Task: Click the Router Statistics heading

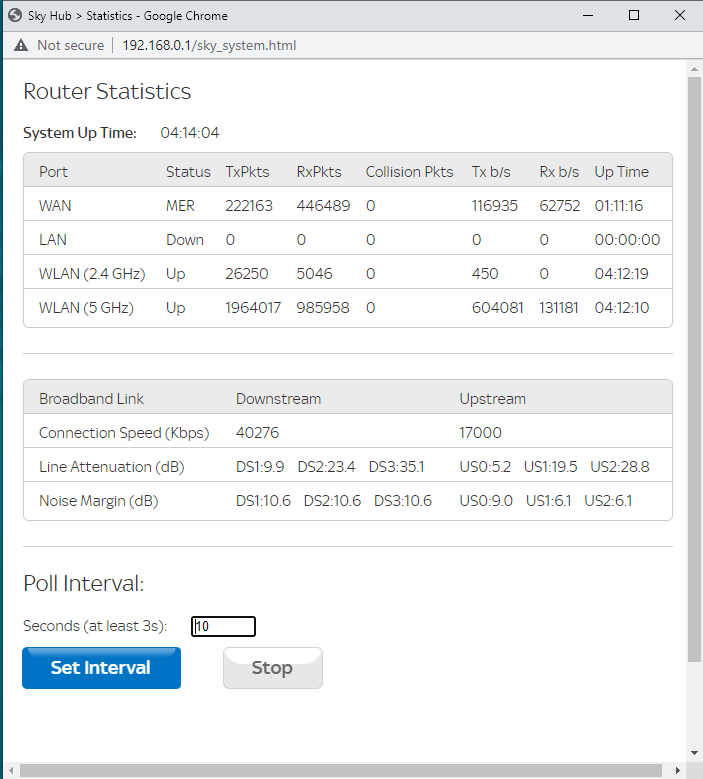Action: 107,92
